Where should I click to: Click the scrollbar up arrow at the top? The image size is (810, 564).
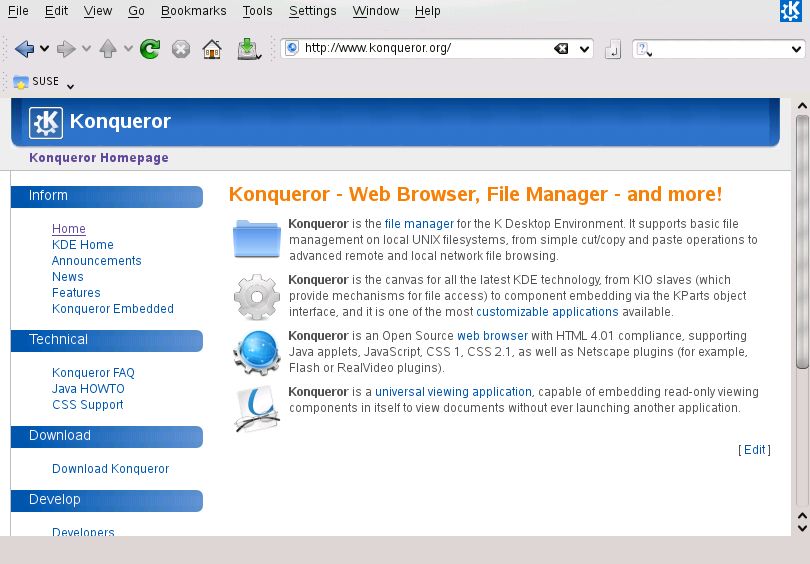802,106
